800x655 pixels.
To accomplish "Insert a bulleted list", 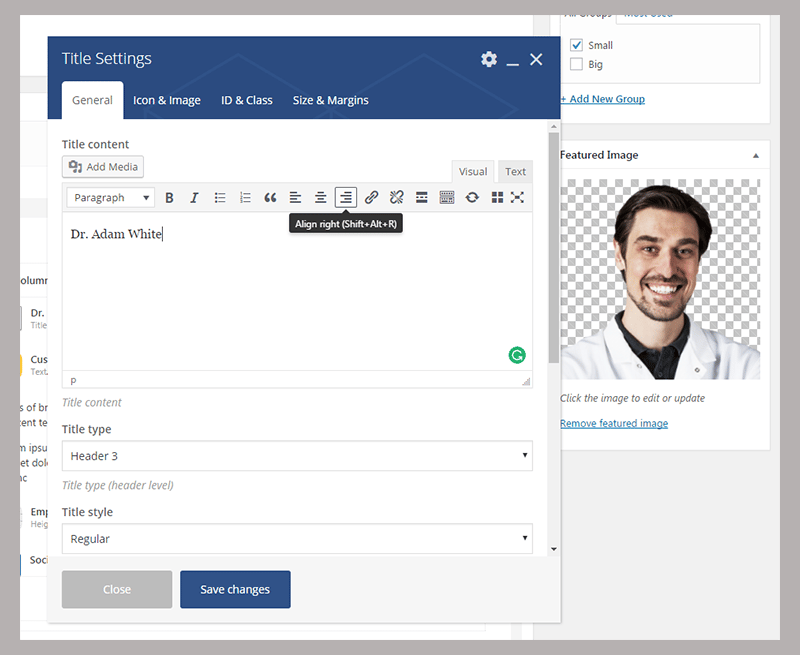I will 220,197.
